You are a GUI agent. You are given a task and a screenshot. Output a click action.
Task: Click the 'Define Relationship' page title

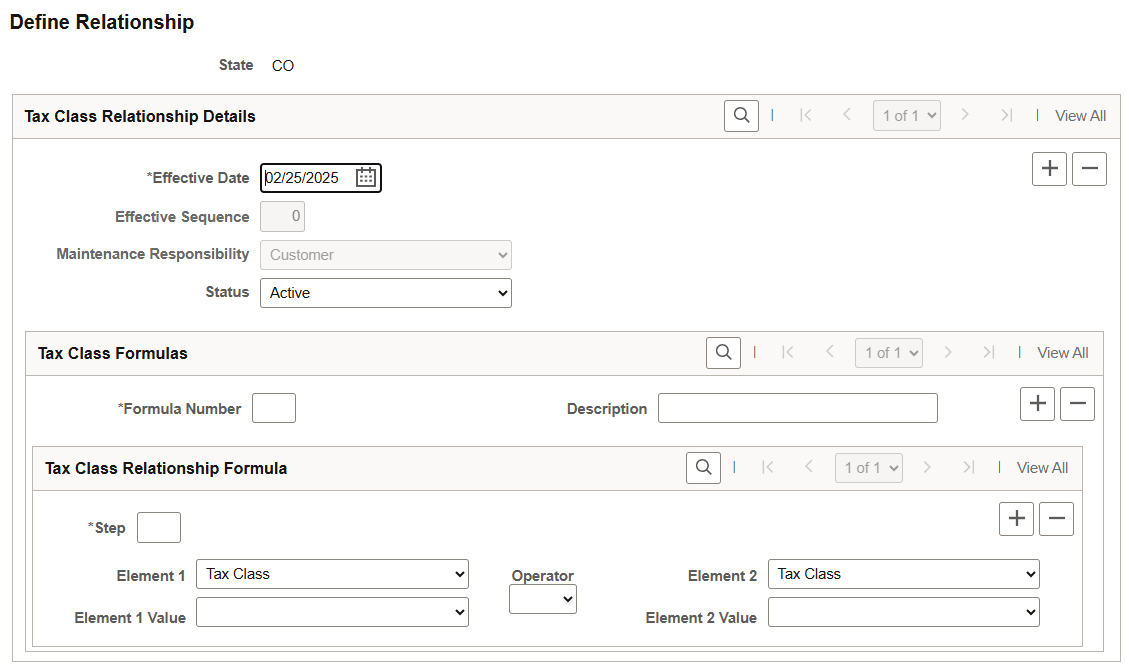102,22
